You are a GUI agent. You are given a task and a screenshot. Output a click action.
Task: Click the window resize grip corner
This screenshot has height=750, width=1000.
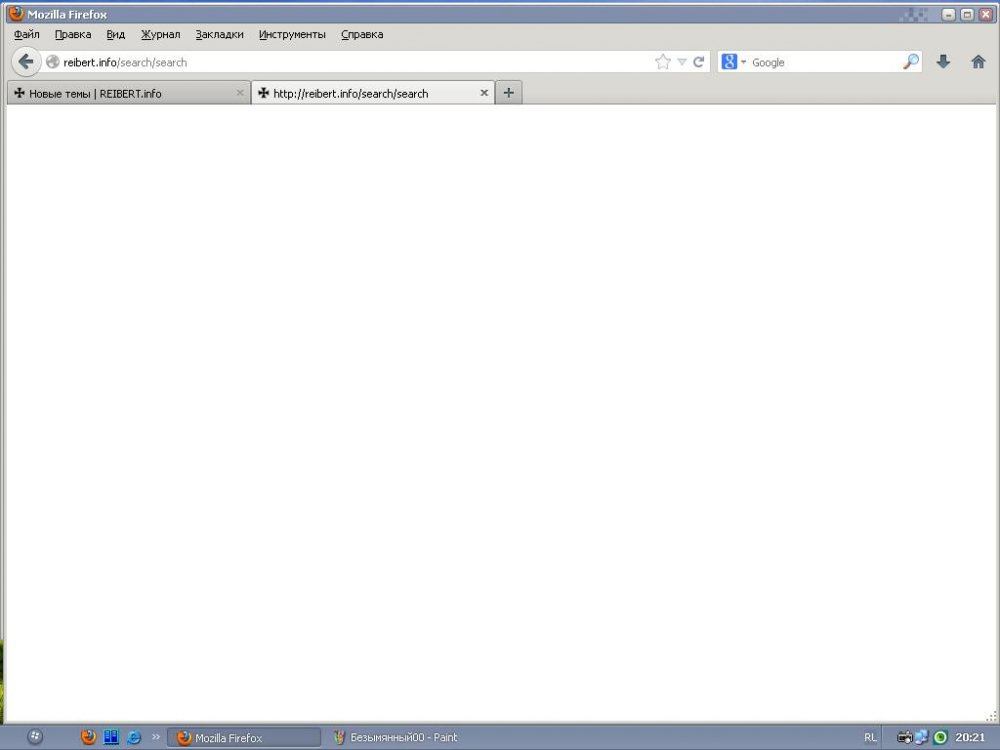991,716
